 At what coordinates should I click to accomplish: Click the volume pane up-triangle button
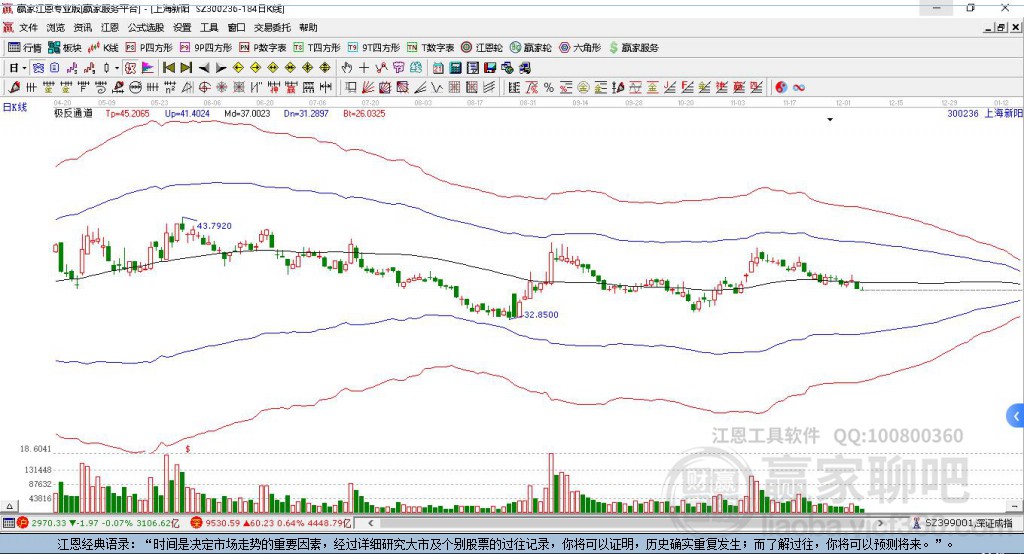point(9,506)
